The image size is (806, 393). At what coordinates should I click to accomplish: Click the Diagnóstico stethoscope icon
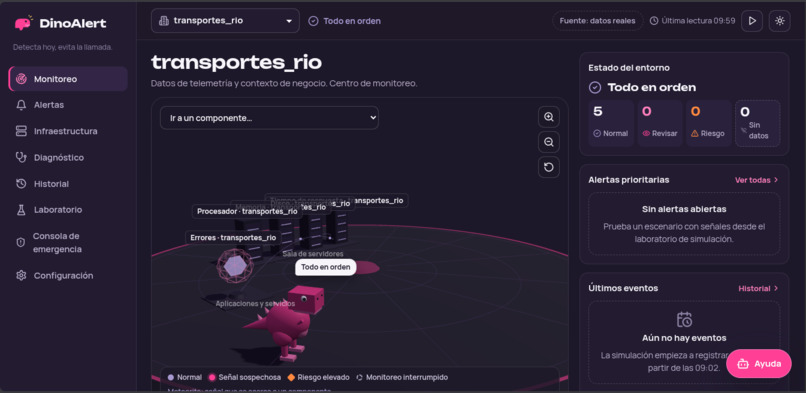click(x=21, y=157)
